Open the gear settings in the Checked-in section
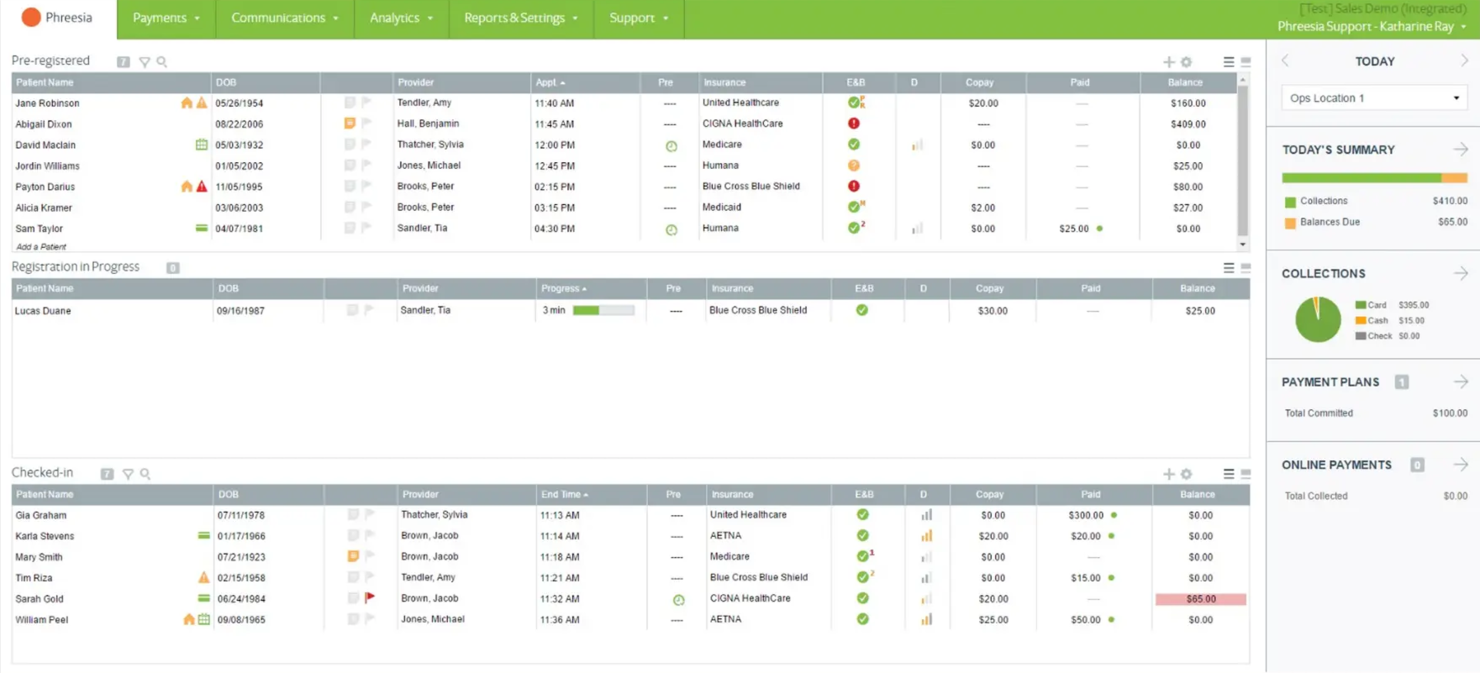1480x673 pixels. (x=1186, y=474)
